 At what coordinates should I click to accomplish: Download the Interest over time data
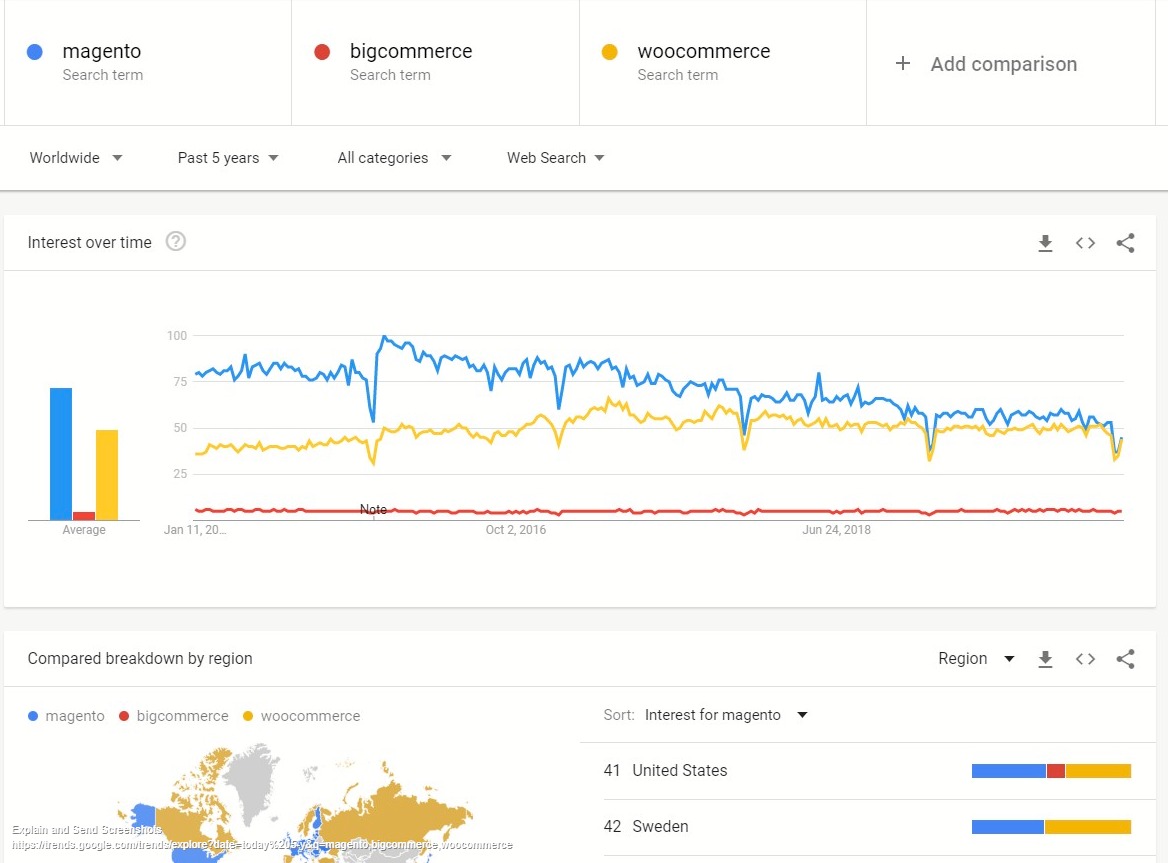point(1045,243)
